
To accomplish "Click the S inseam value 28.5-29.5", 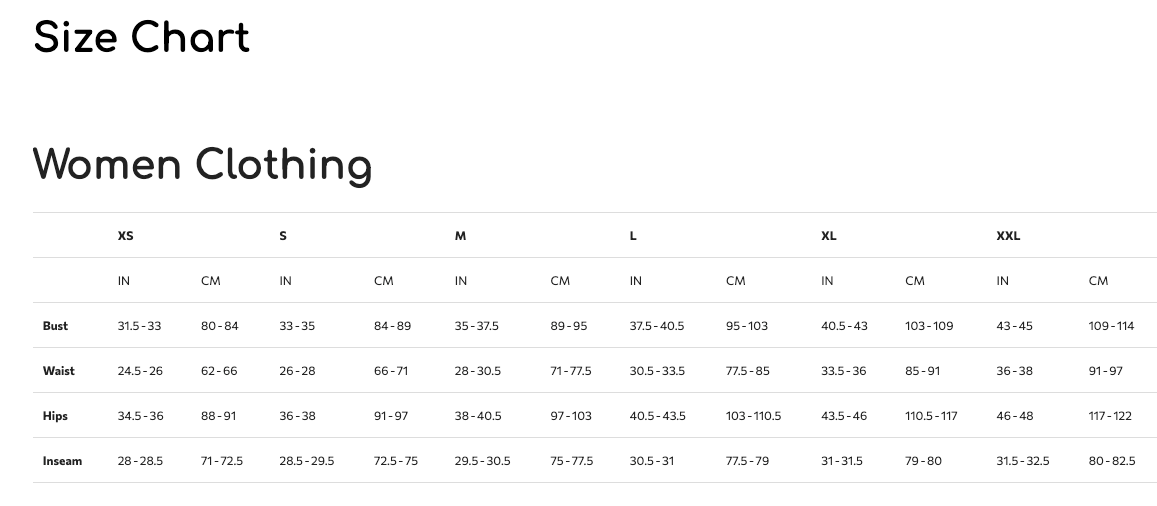I will click(306, 461).
